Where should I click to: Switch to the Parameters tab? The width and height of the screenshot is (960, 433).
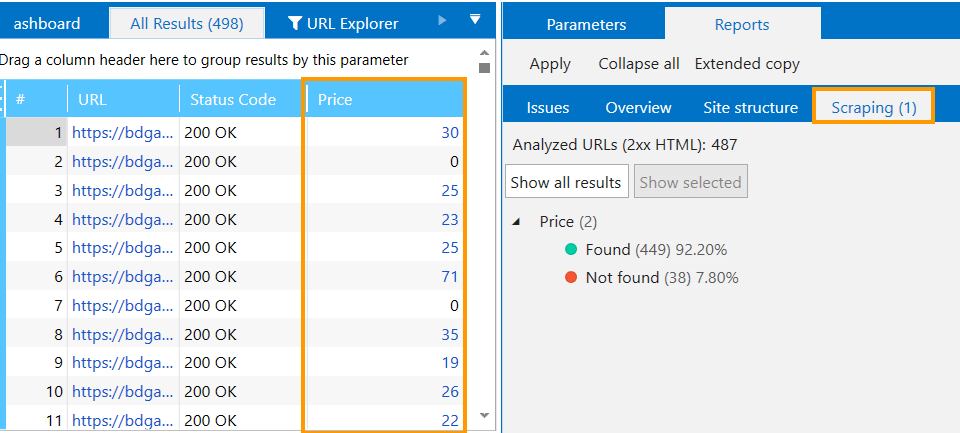coord(586,24)
